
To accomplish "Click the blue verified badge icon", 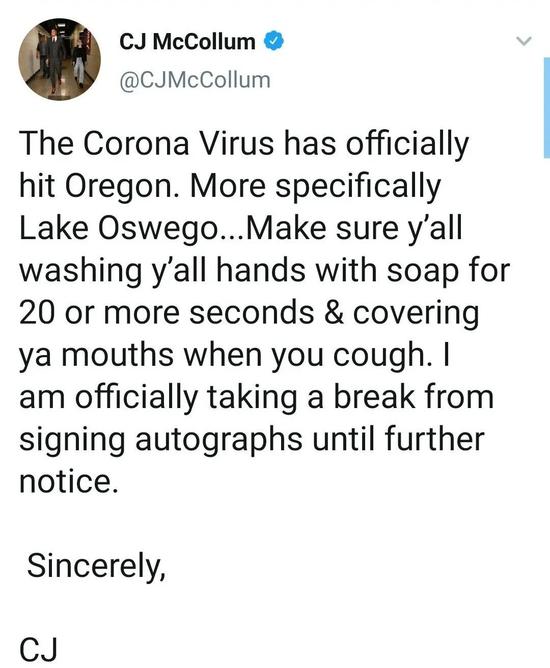I will [274, 41].
